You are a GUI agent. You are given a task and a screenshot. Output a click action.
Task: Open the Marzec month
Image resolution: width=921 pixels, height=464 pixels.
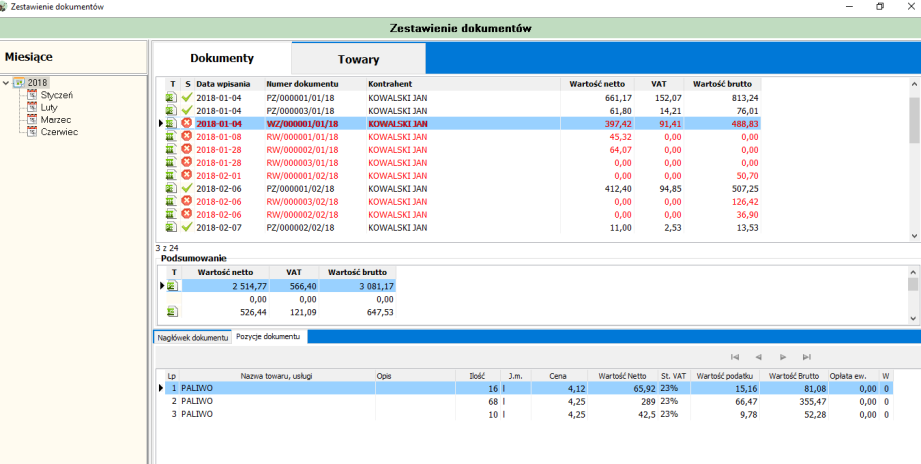(x=56, y=120)
